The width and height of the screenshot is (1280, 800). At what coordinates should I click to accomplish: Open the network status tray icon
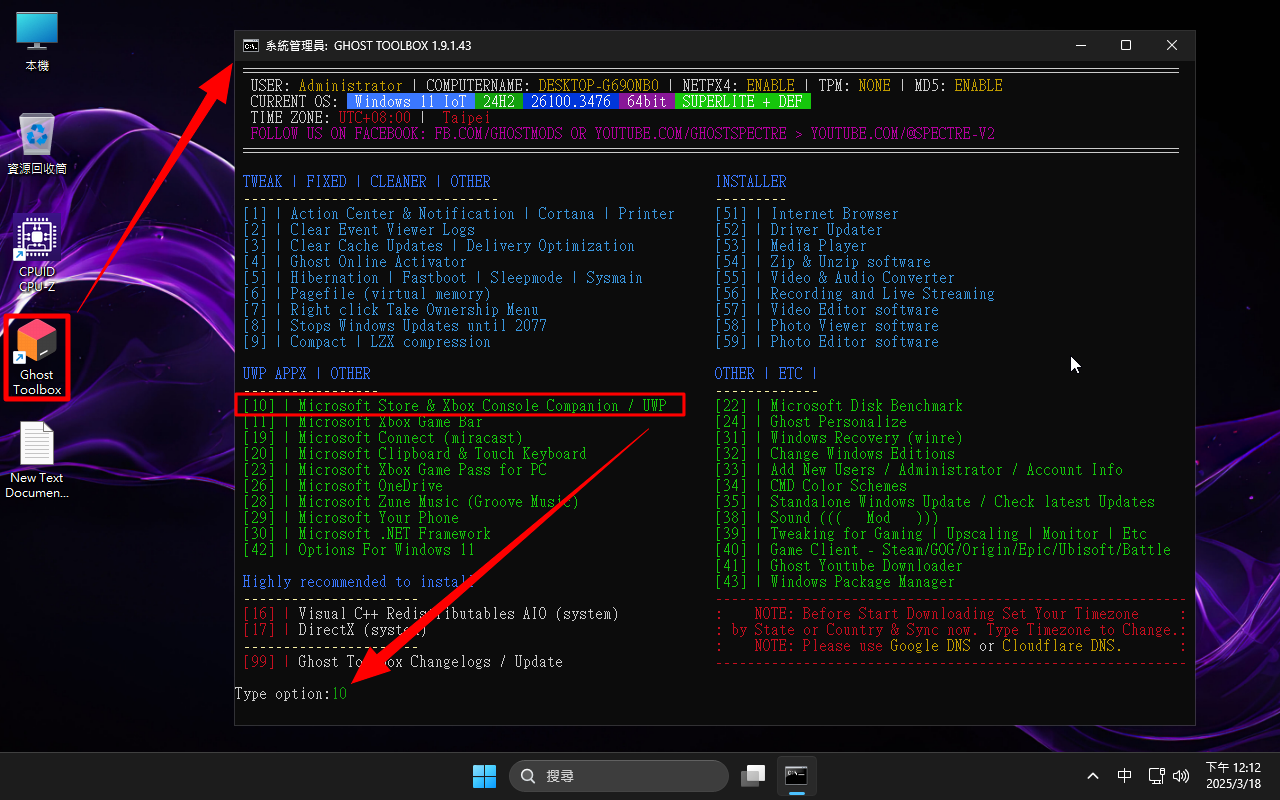pyautogui.click(x=1156, y=776)
